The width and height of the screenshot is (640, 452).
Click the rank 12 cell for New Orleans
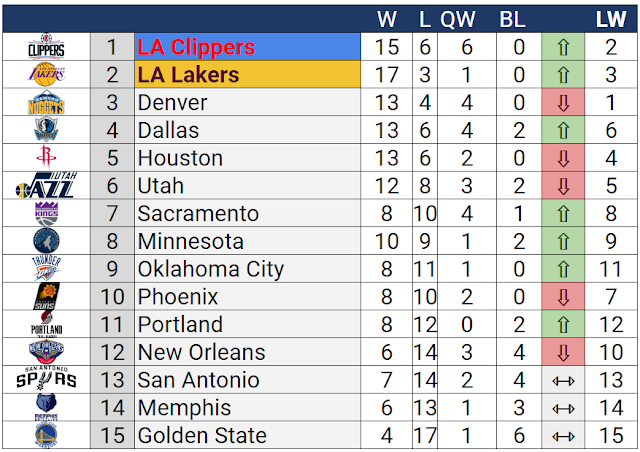pos(112,352)
